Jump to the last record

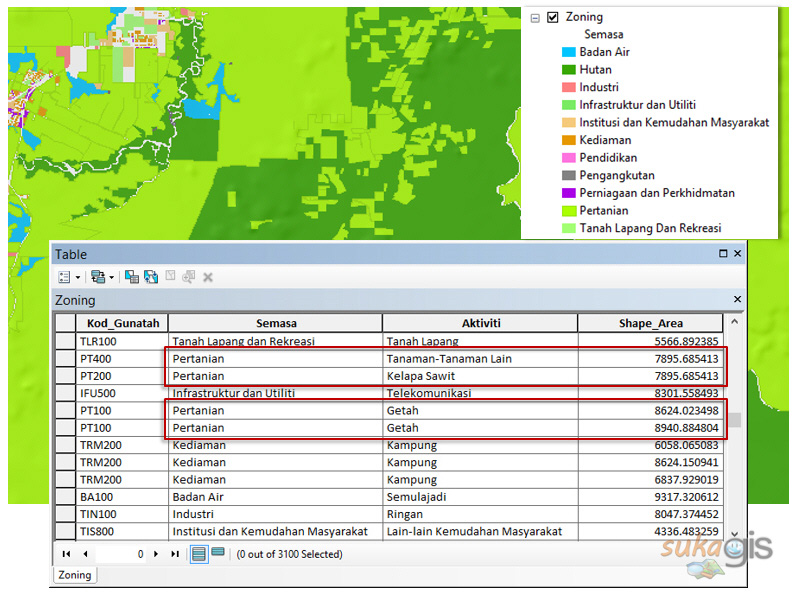[175, 554]
